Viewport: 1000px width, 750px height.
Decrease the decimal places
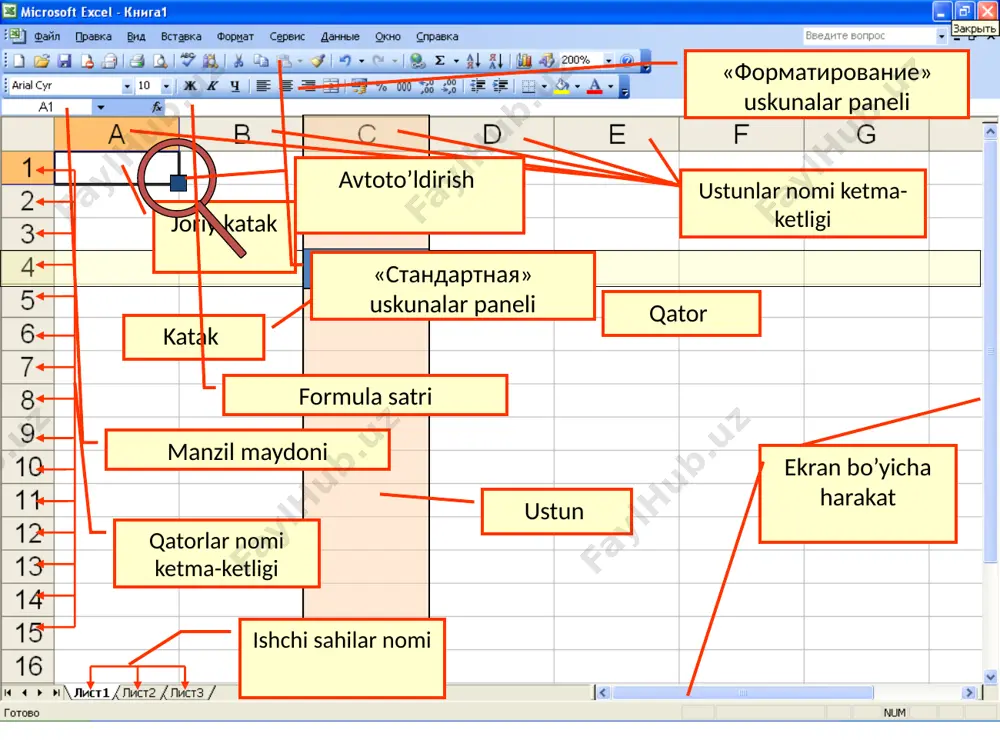point(450,86)
